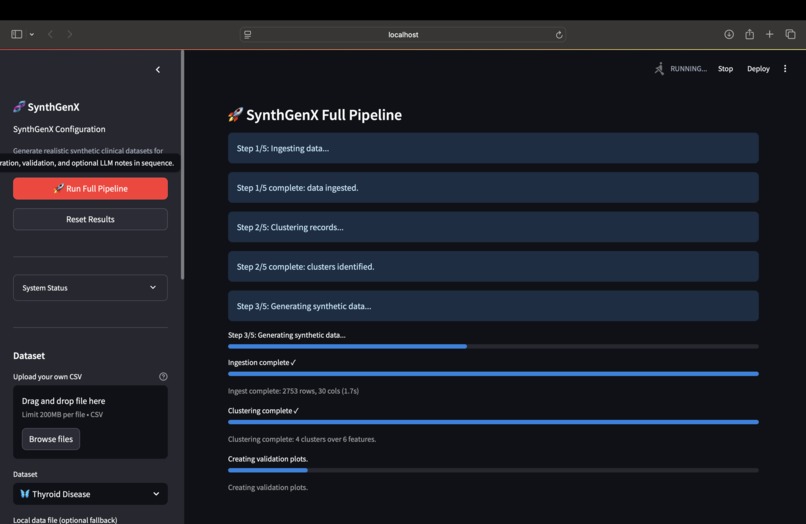Open Safari downloads icon
The height and width of the screenshot is (524, 806).
point(729,34)
